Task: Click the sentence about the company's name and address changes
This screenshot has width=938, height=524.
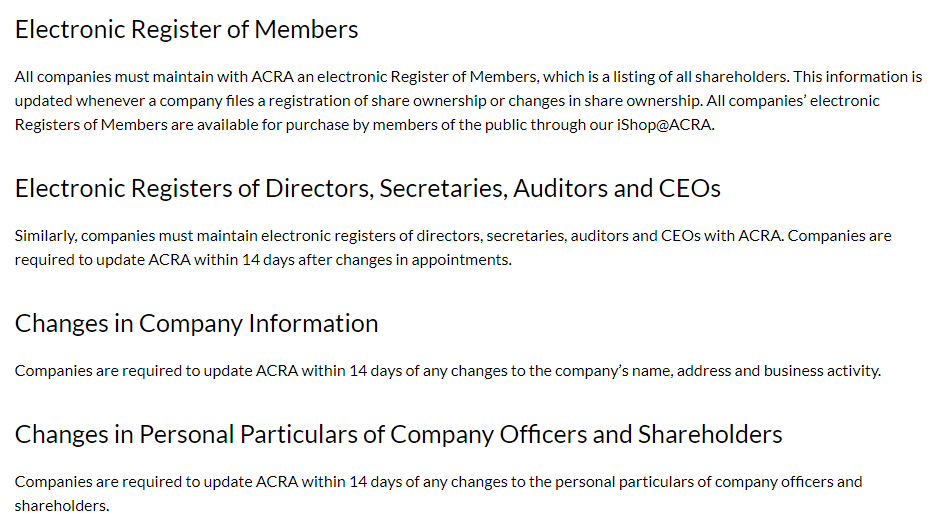Action: pos(447,371)
